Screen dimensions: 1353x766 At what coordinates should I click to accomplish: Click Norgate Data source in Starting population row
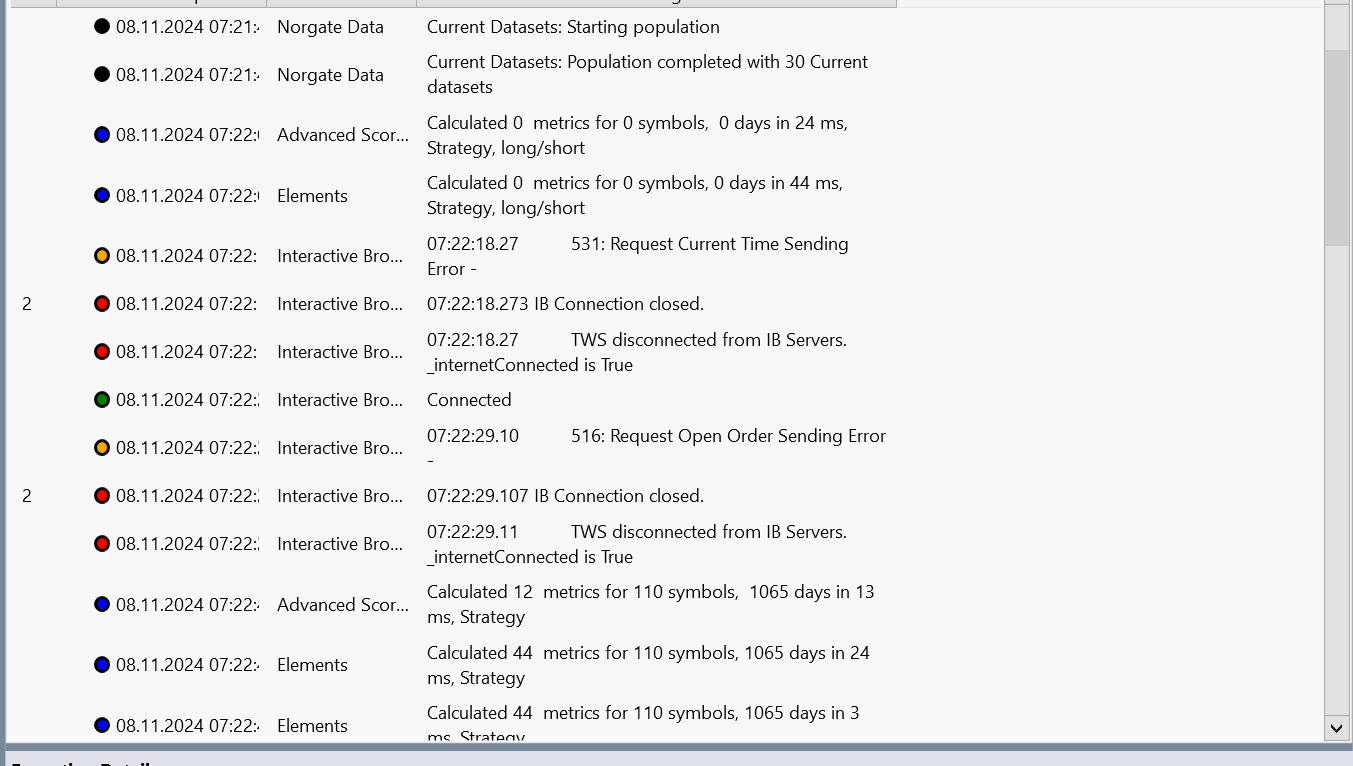[330, 27]
